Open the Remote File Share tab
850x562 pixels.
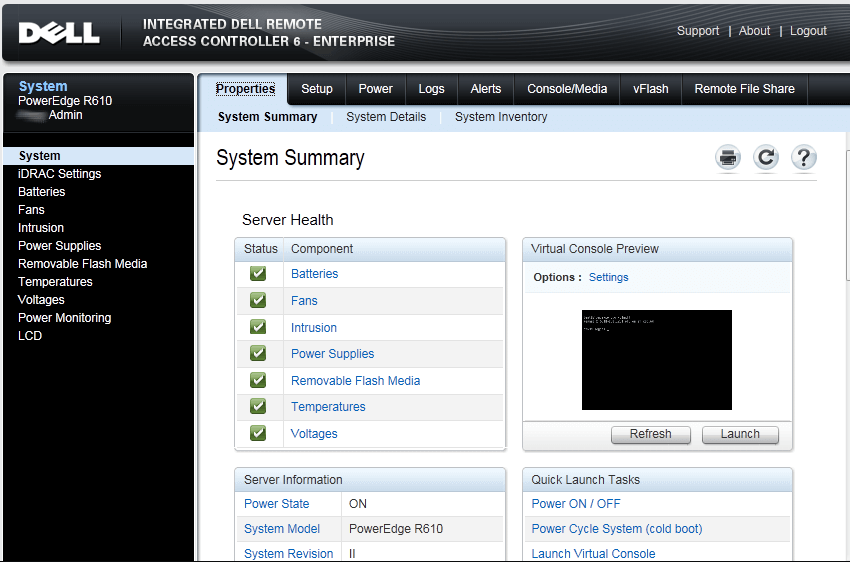pyautogui.click(x=744, y=89)
